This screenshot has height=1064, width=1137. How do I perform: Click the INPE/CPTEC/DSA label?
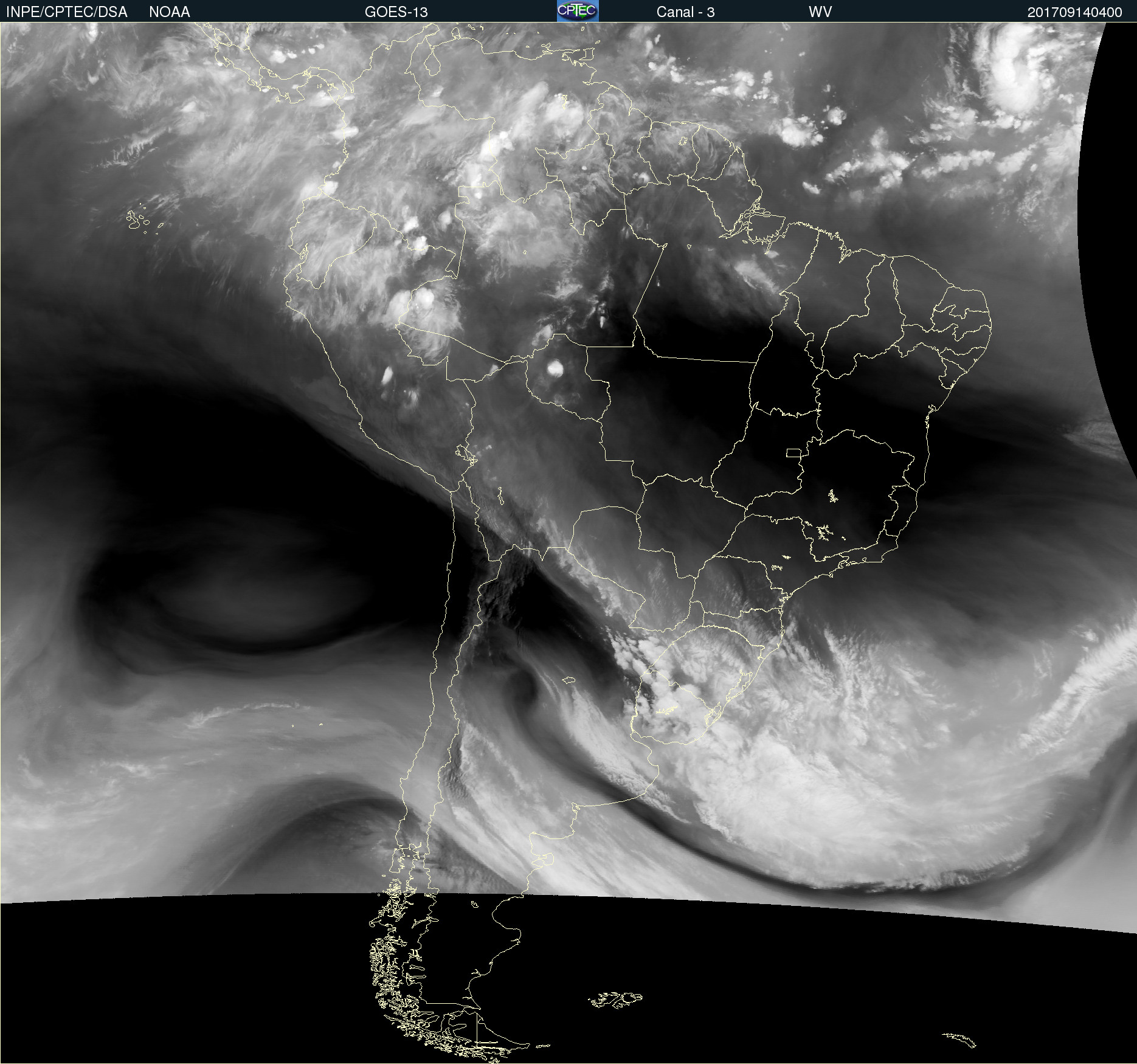tap(67, 12)
